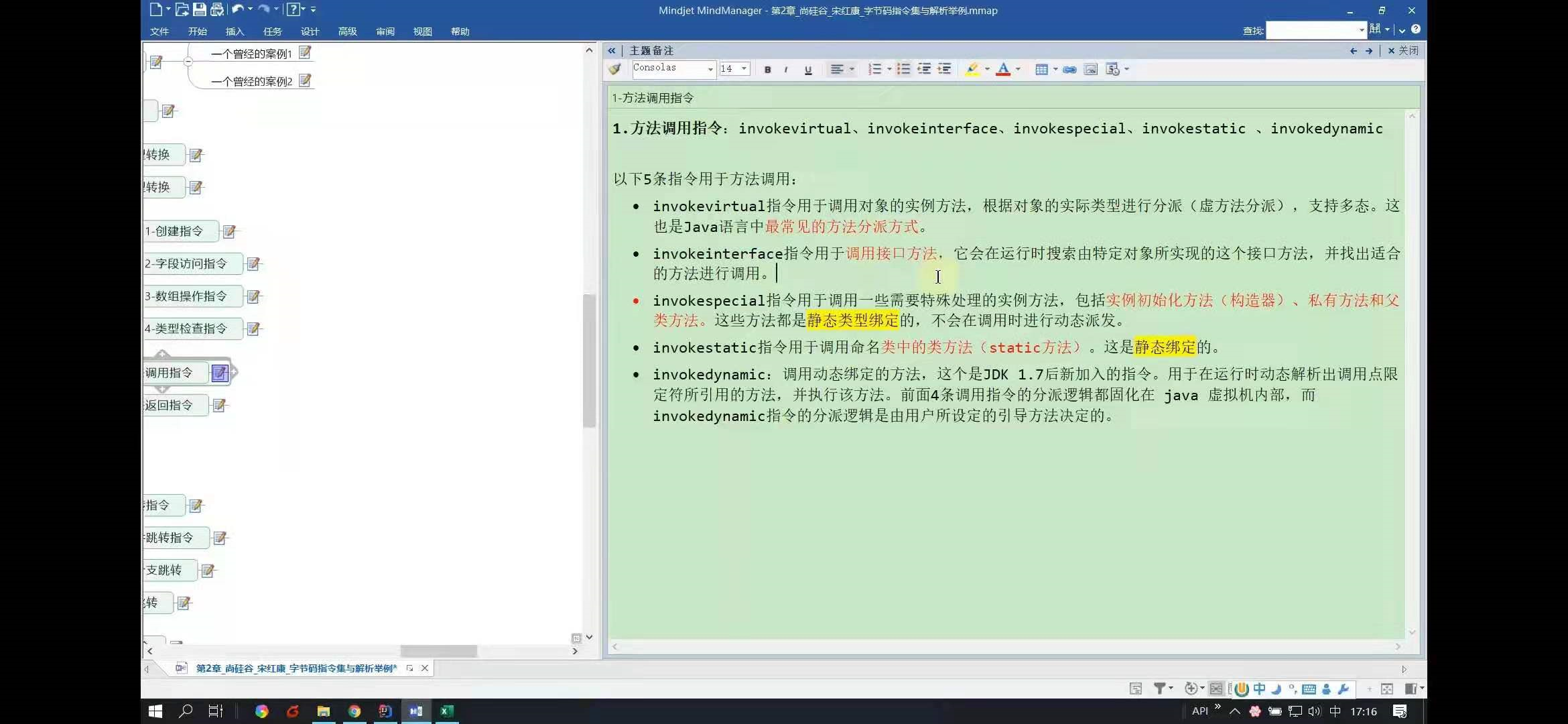Open the 视图 ribbon tab

(422, 32)
